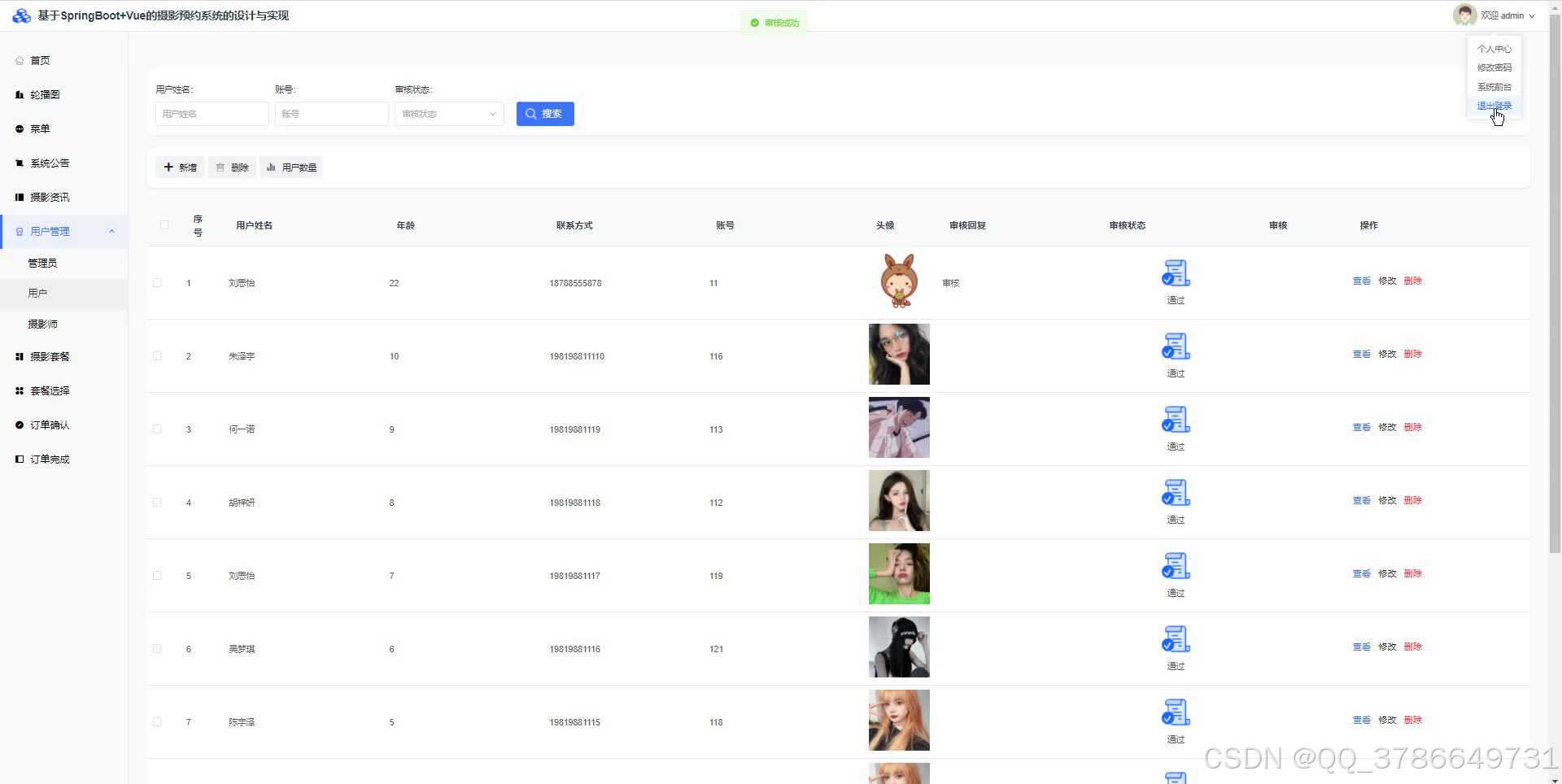Click 删除 link for 何一诺 row
Viewport: 1562px width, 784px height.
pos(1413,427)
